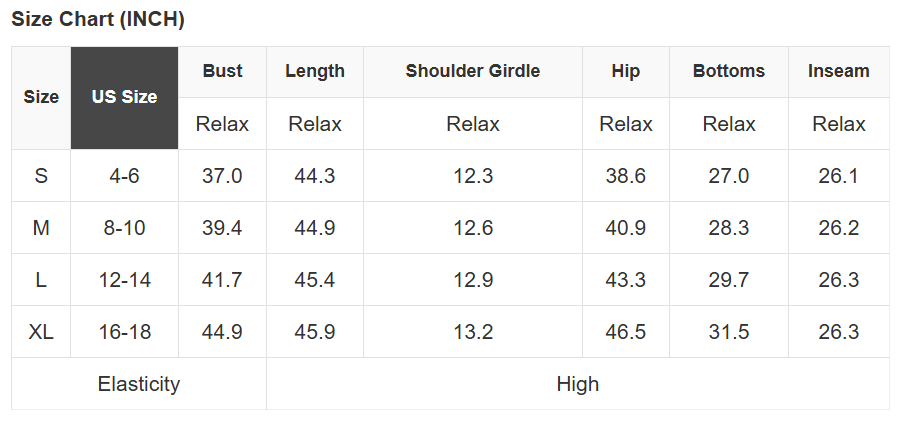Select the Shoulder Girdle header cell
Screen dimensions: 924x421
(473, 71)
